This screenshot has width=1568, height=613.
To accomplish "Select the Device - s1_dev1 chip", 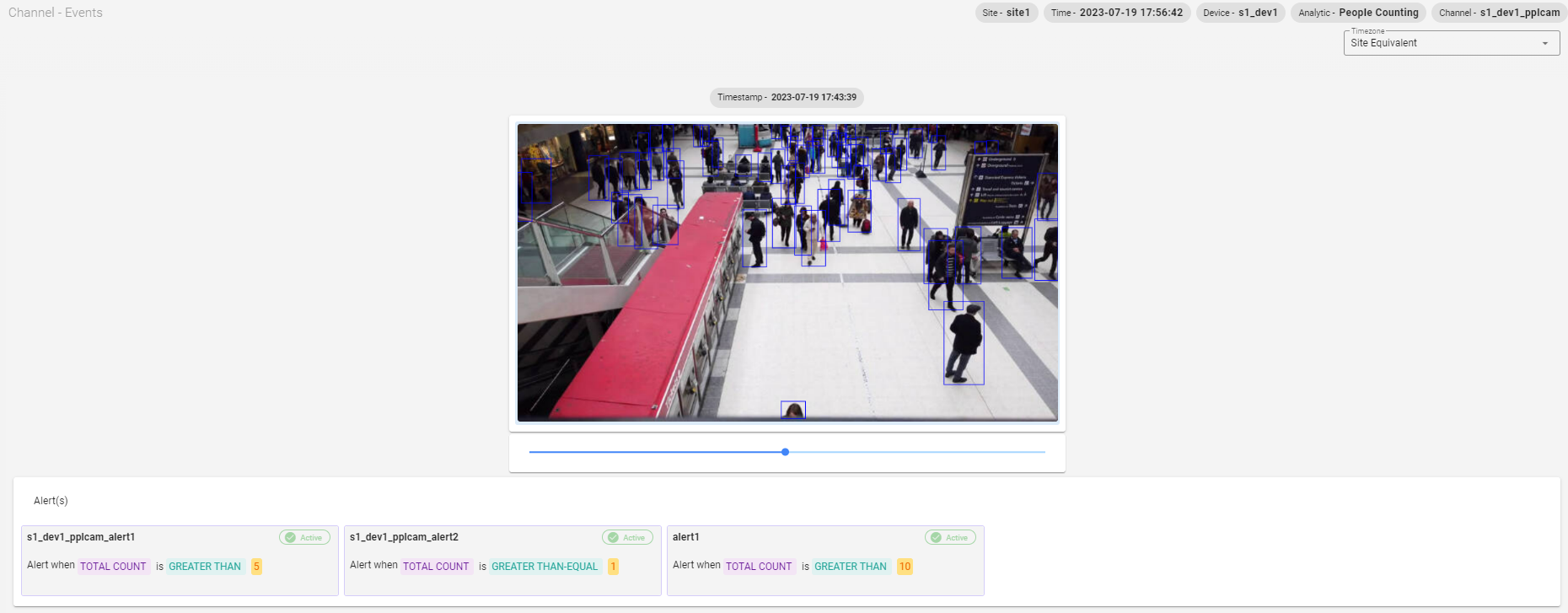I will [1240, 13].
